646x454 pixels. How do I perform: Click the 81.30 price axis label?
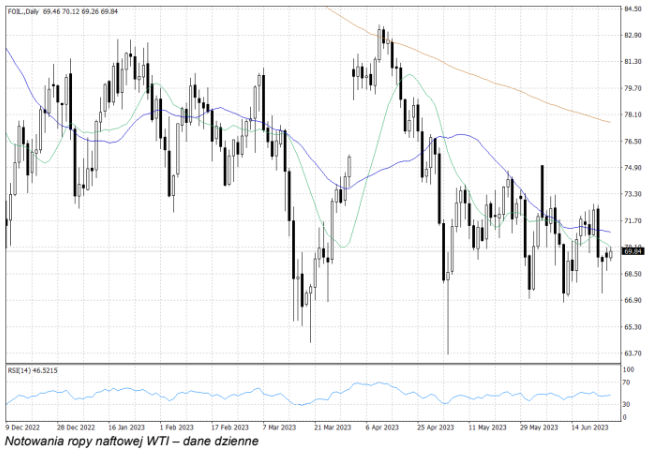point(633,62)
